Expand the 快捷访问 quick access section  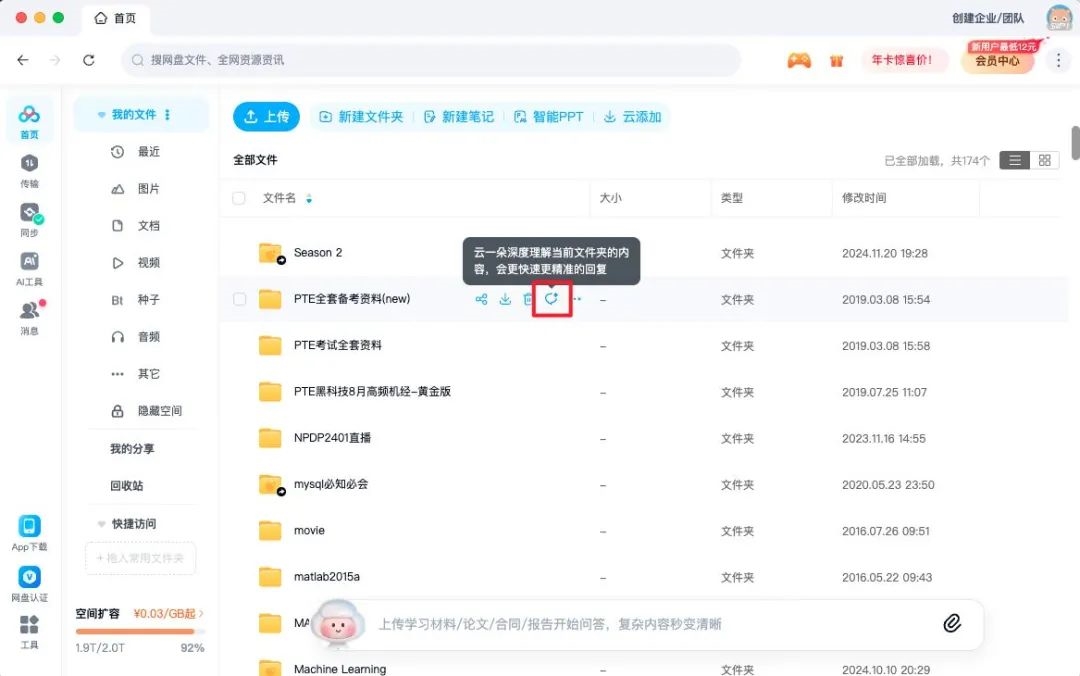101,524
